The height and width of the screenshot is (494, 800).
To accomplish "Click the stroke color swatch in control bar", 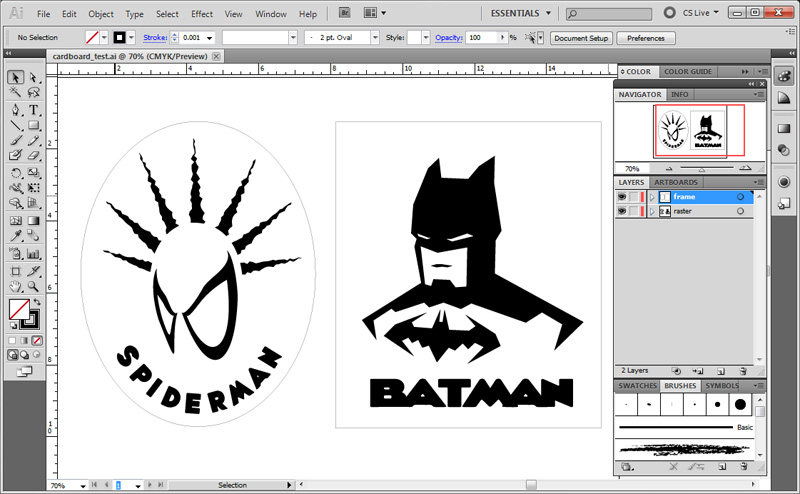I will pyautogui.click(x=119, y=37).
